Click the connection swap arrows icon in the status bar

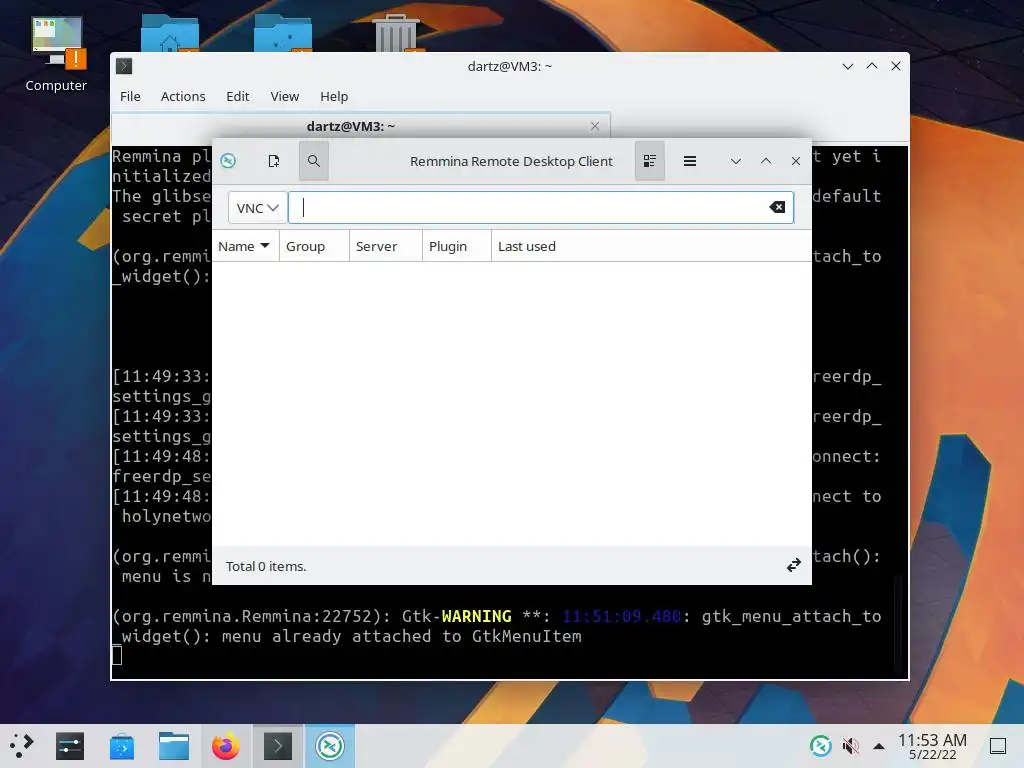[x=793, y=566]
